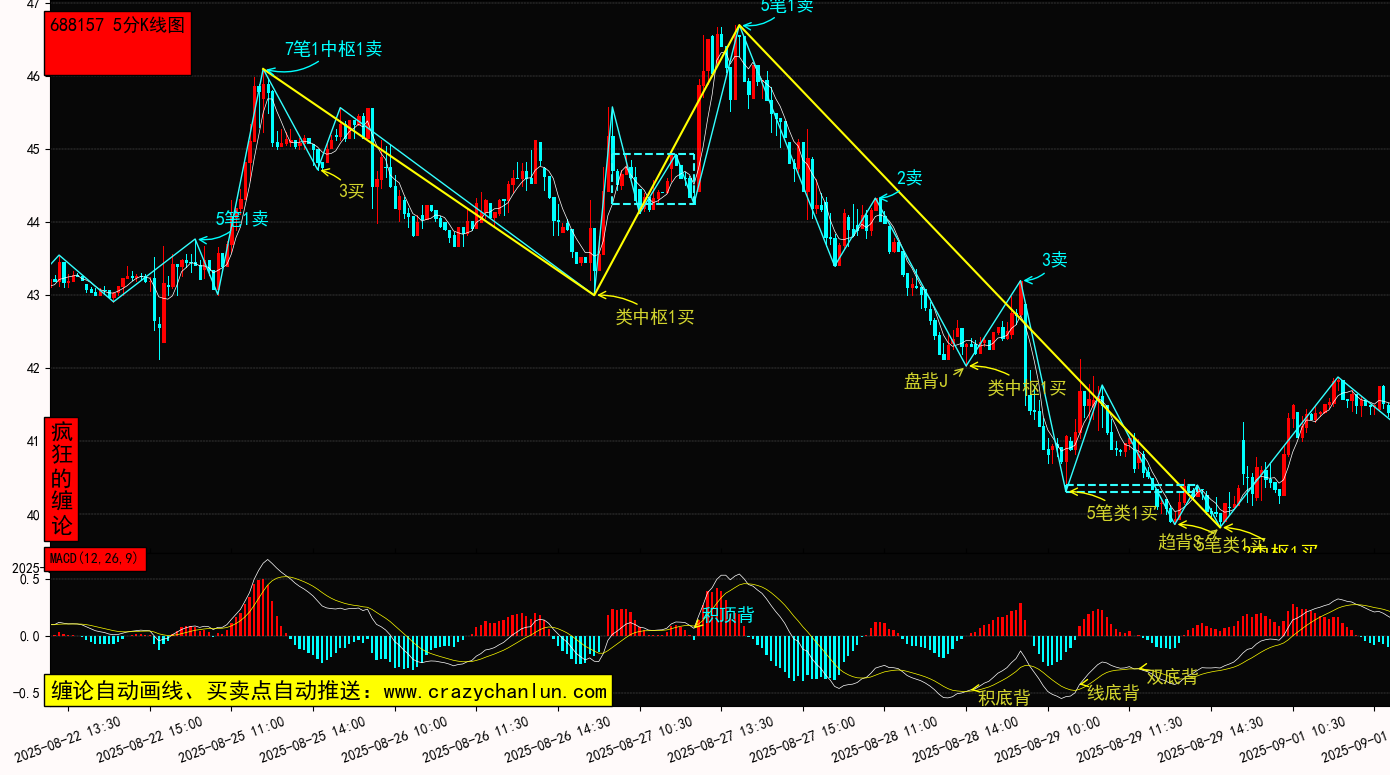Select the 积顶背 MACD divergence label
Image resolution: width=1390 pixels, height=775 pixels.
pos(728,615)
